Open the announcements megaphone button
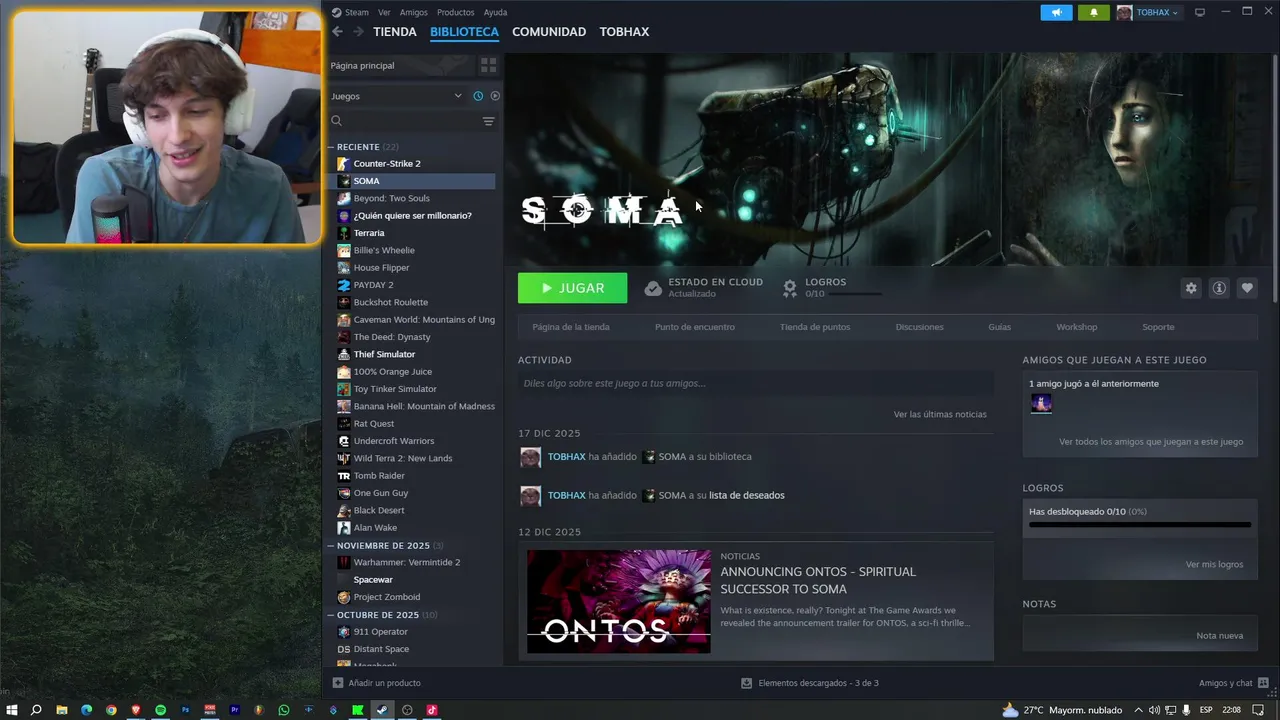The width and height of the screenshot is (1280, 720). (1056, 12)
